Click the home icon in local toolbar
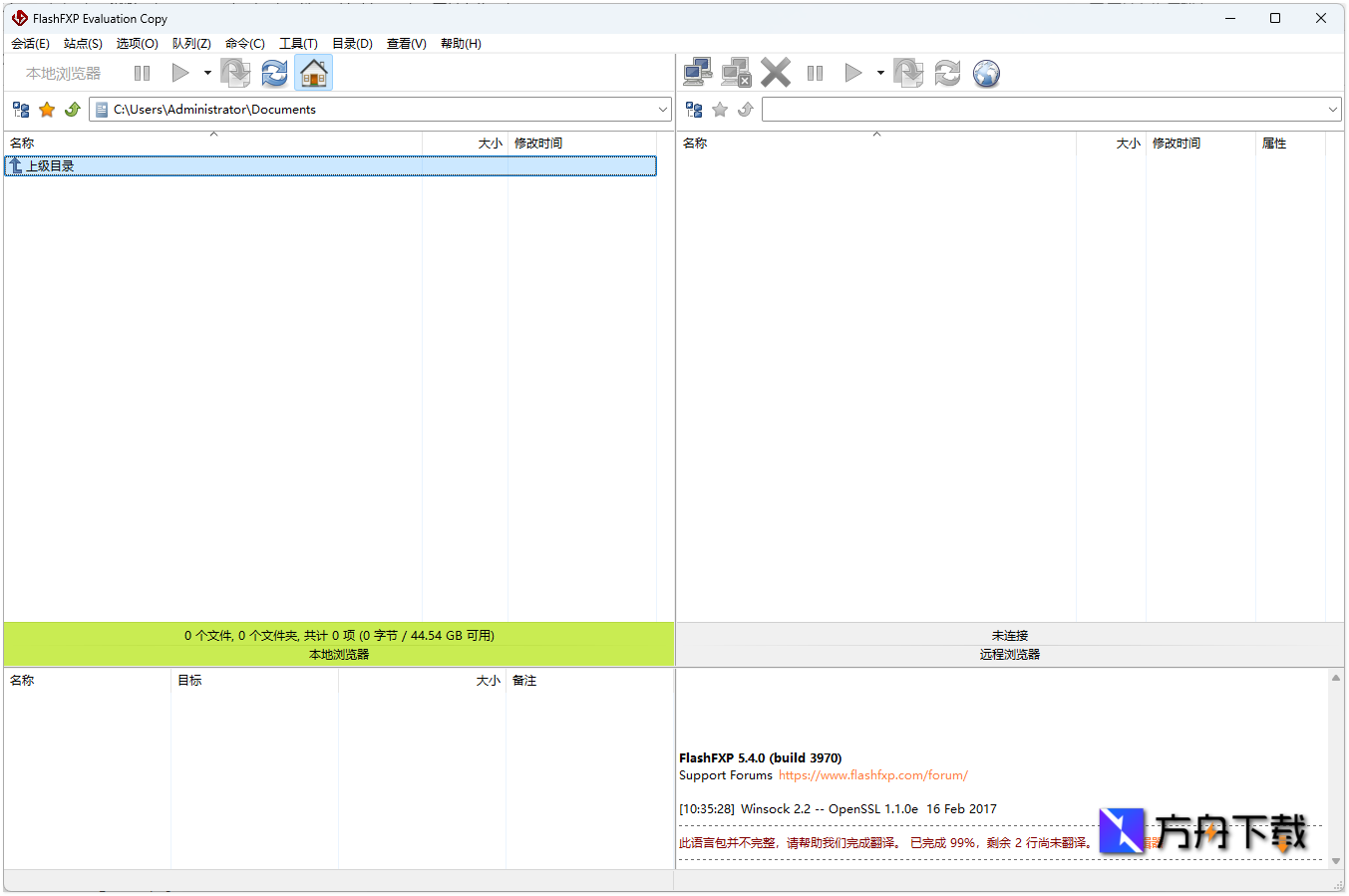1349x896 pixels. [313, 73]
